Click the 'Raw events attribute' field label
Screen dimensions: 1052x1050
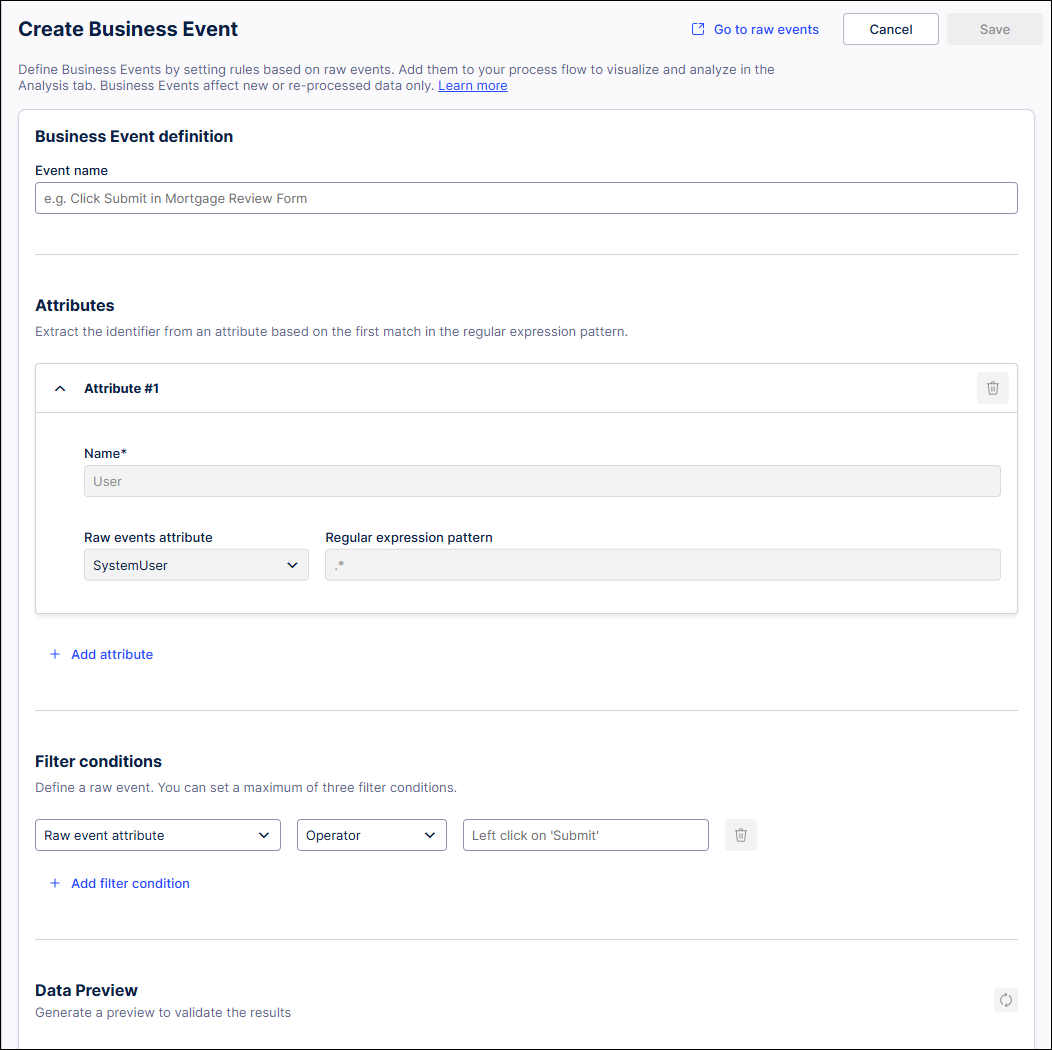pyautogui.click(x=148, y=537)
